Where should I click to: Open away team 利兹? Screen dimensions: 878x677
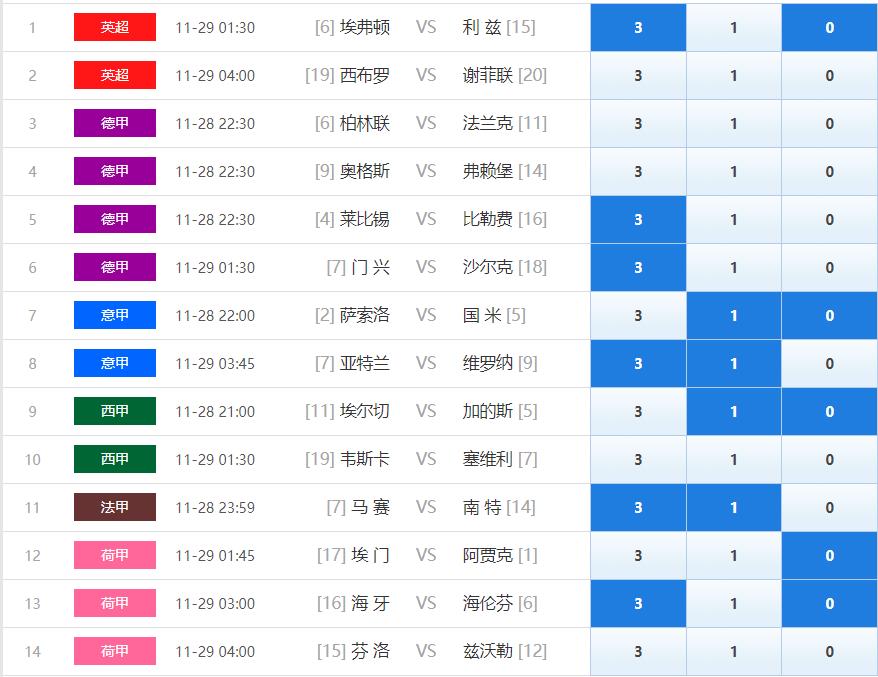[482, 27]
